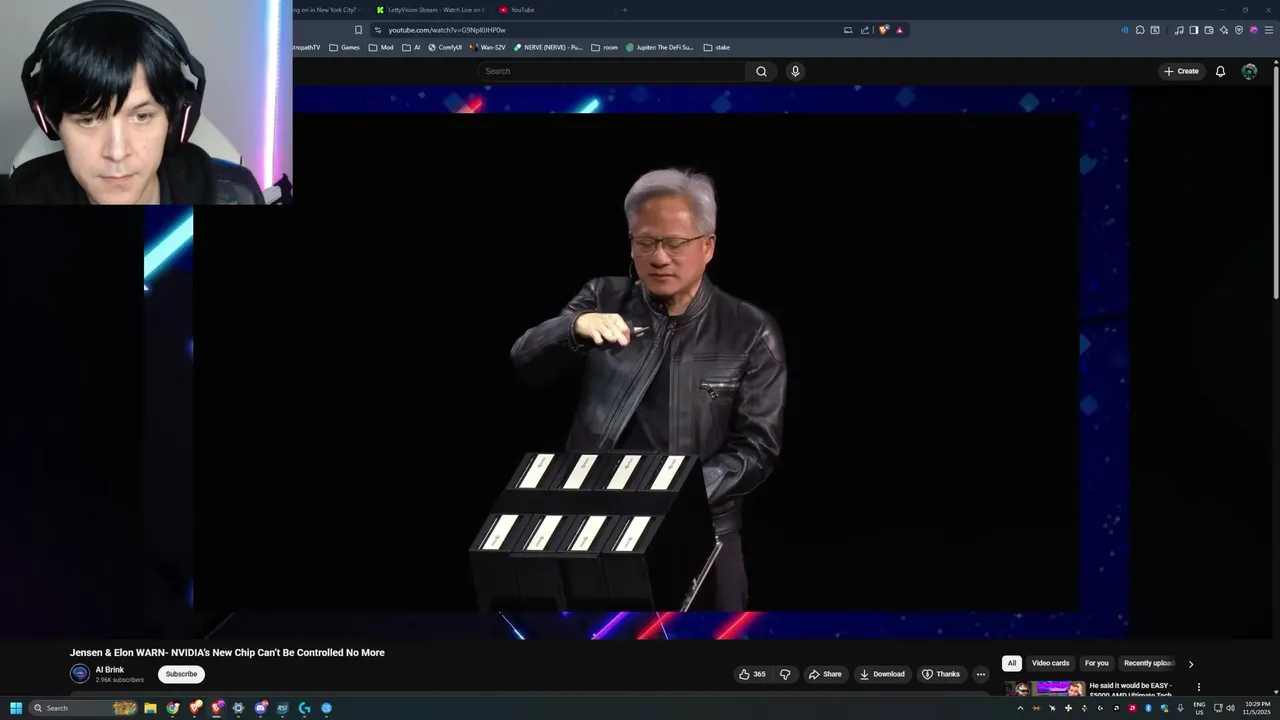Click the Thanks button
This screenshot has width=1280, height=720.
941,674
